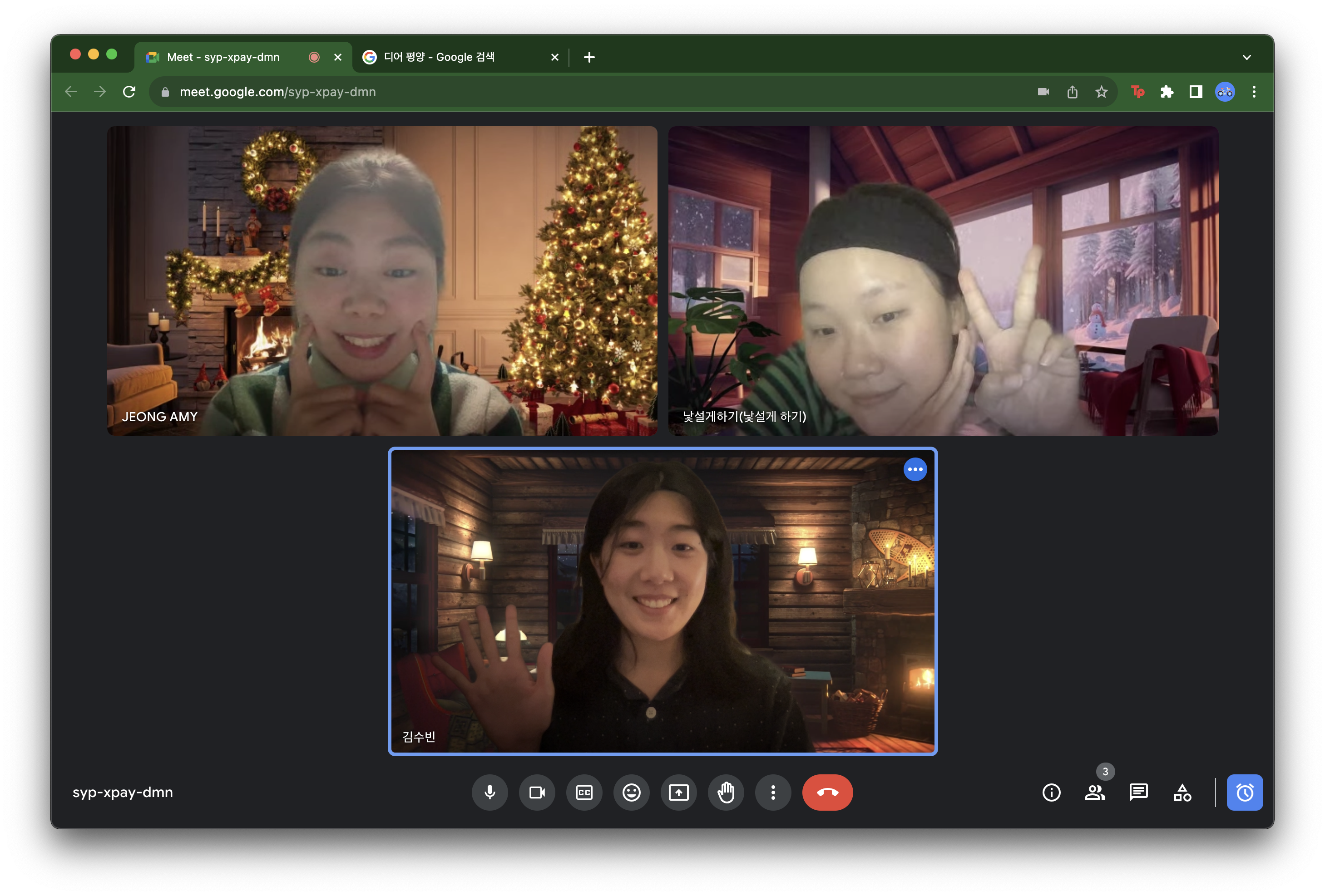Click the share page icon in address bar
1325x896 pixels.
point(1073,92)
